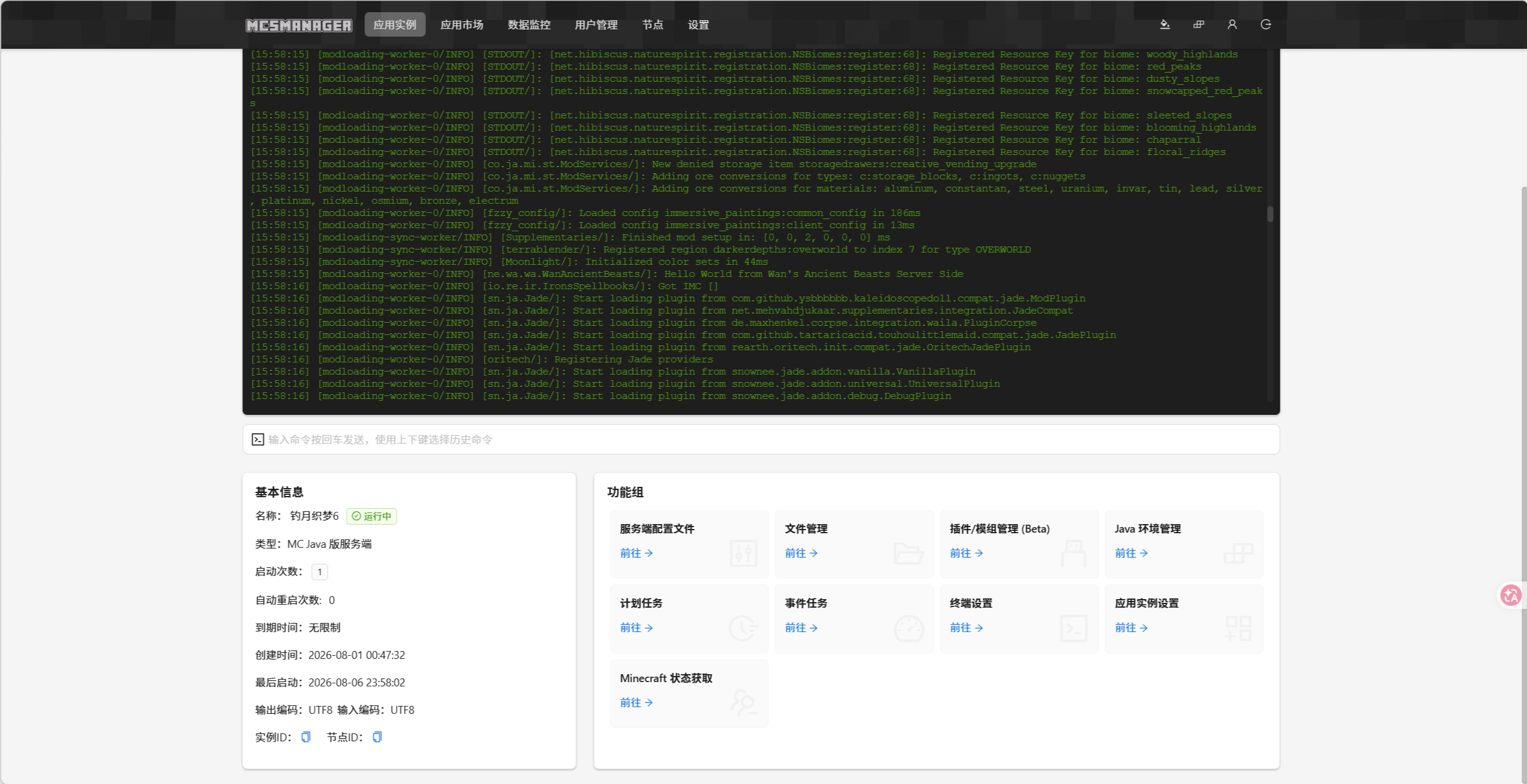This screenshot has height=784, width=1527.
Task: Click the 运行中 status tag
Action: [x=372, y=516]
